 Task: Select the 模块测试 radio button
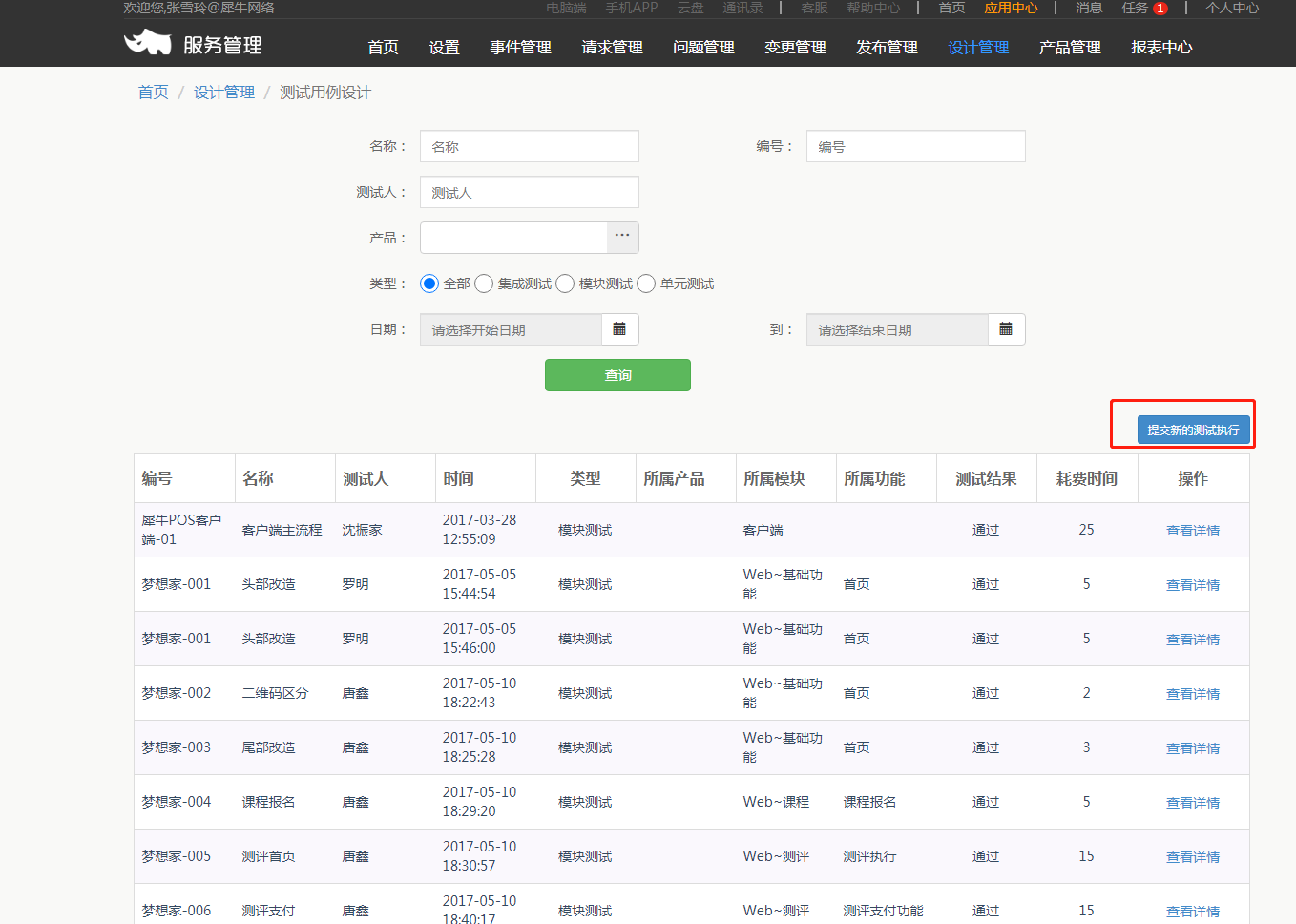point(565,283)
